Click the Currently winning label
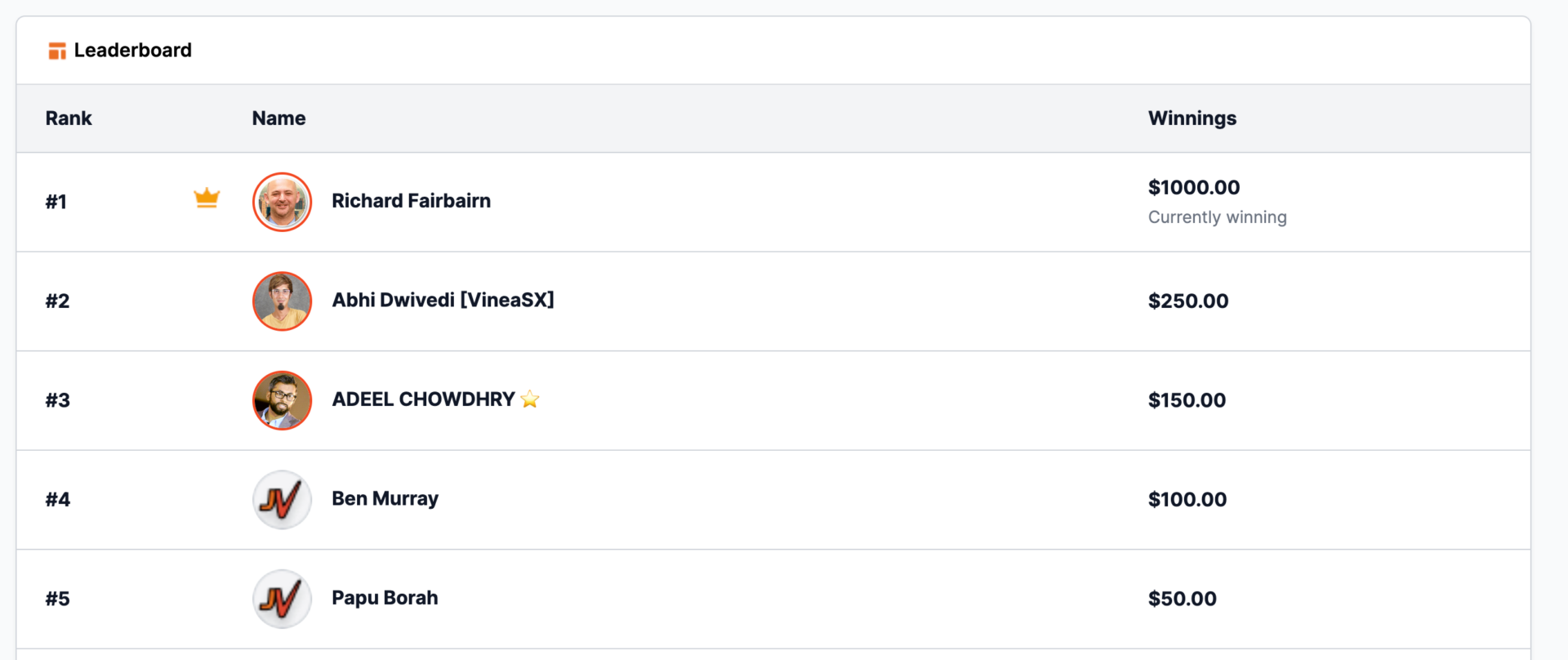The height and width of the screenshot is (660, 1568). point(1217,217)
